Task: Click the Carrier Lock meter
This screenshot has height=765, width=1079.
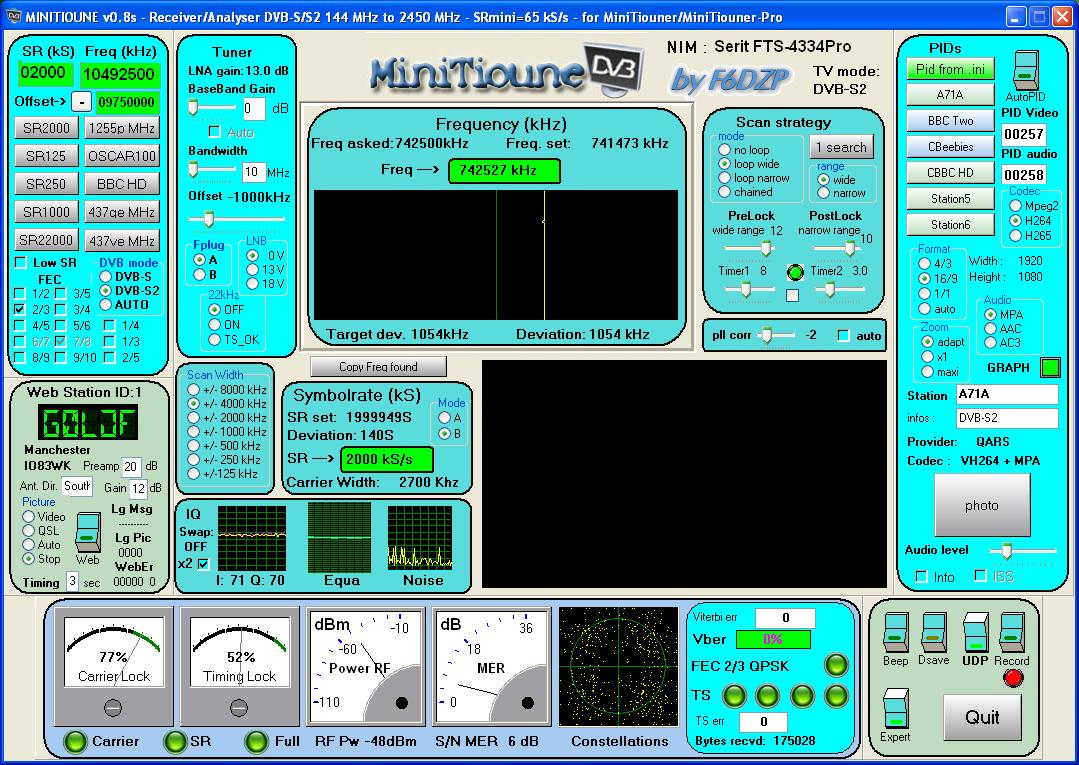Action: (114, 667)
